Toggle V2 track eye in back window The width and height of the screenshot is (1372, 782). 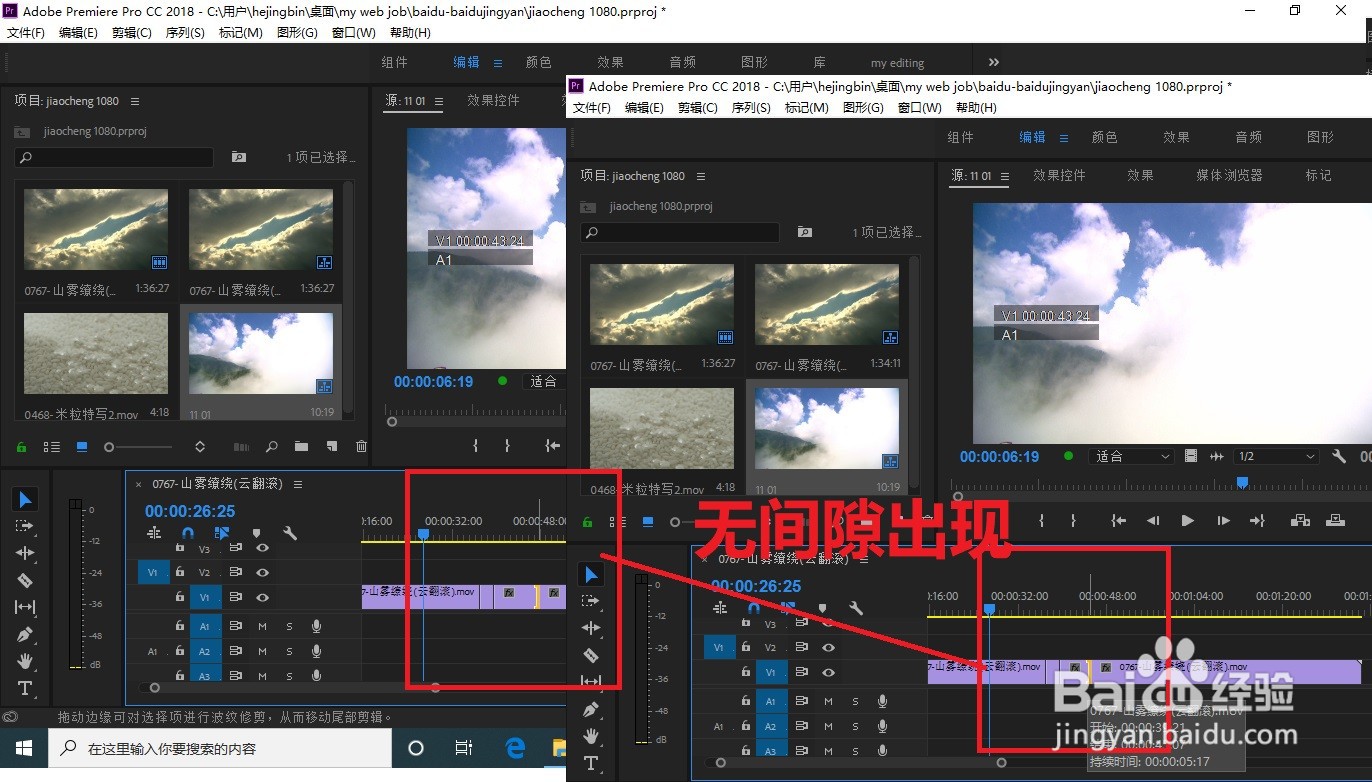[x=262, y=572]
